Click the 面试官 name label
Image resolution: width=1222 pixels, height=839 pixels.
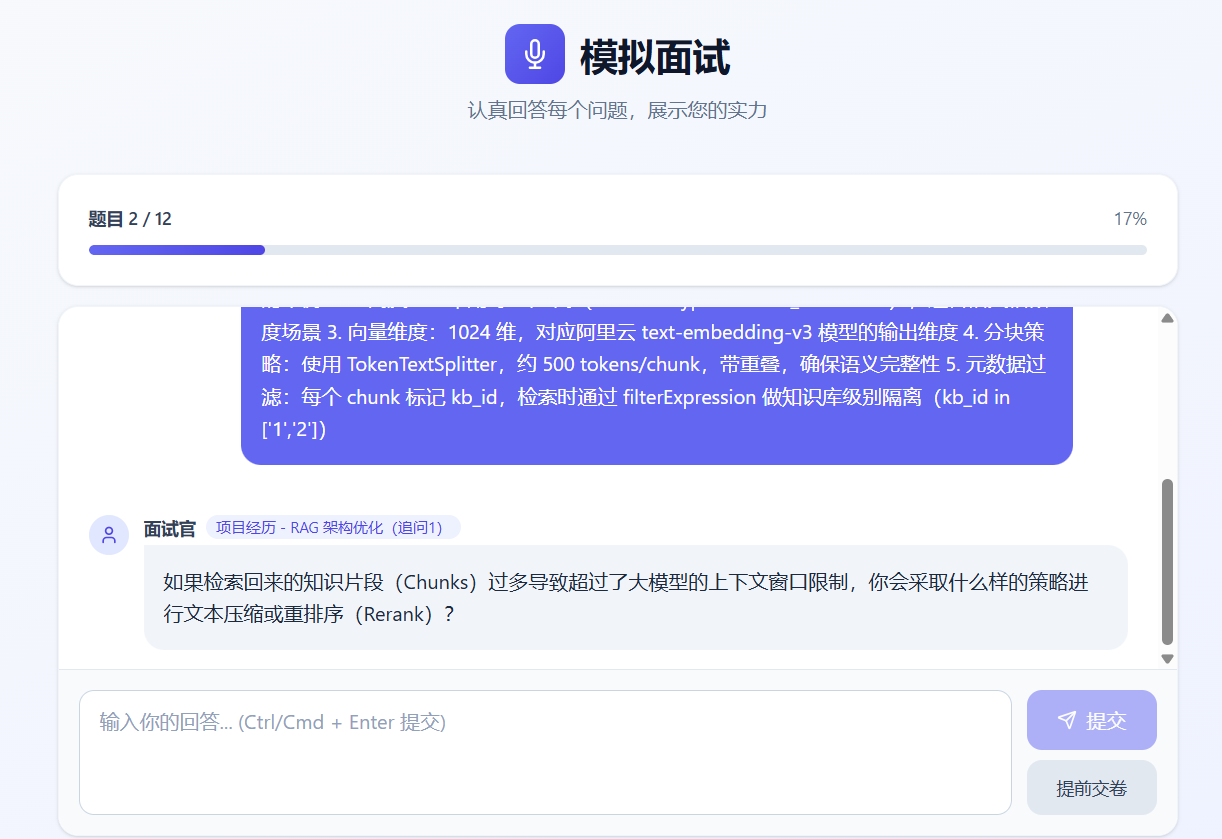[170, 529]
